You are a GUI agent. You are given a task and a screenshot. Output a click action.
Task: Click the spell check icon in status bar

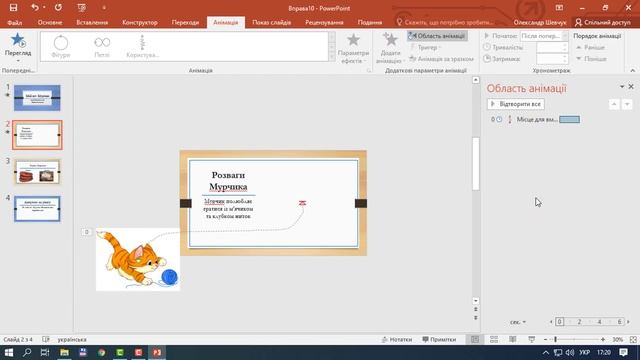[x=46, y=340]
